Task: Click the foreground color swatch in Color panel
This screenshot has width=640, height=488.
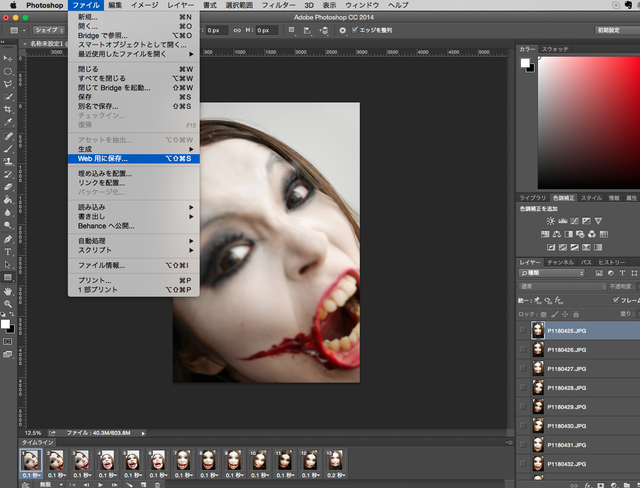Action: tap(525, 63)
